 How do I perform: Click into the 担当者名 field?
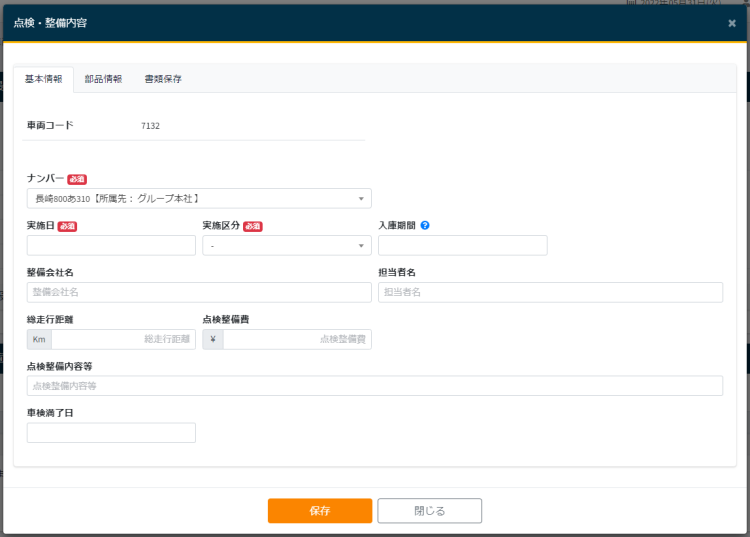[550, 292]
